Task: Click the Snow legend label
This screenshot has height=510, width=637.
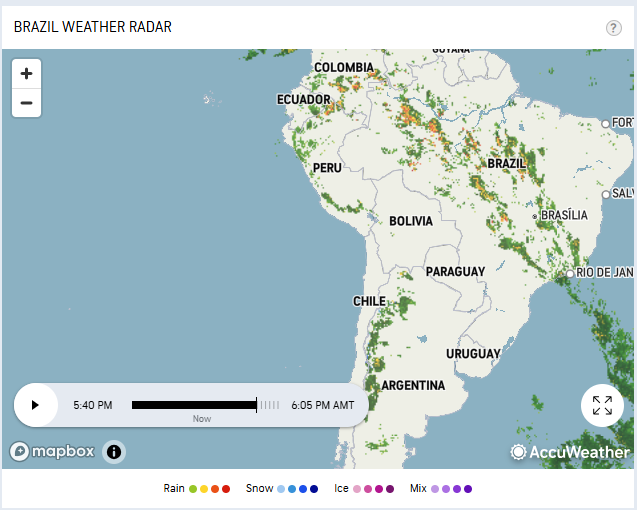Action: 259,488
